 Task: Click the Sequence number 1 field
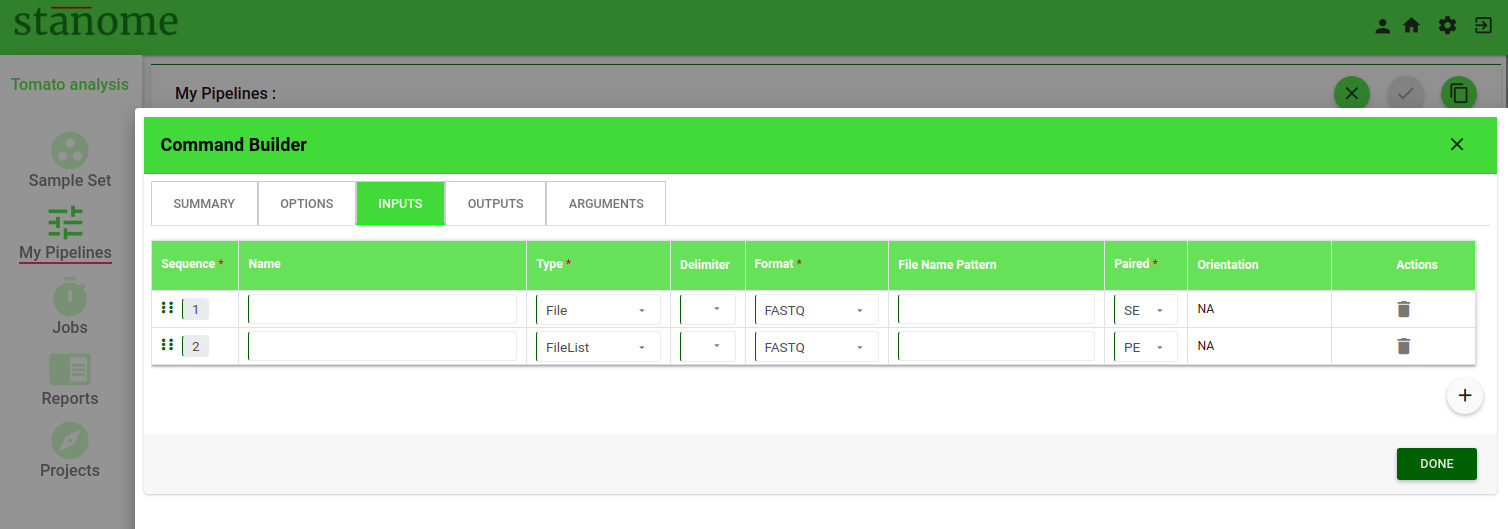click(x=196, y=310)
